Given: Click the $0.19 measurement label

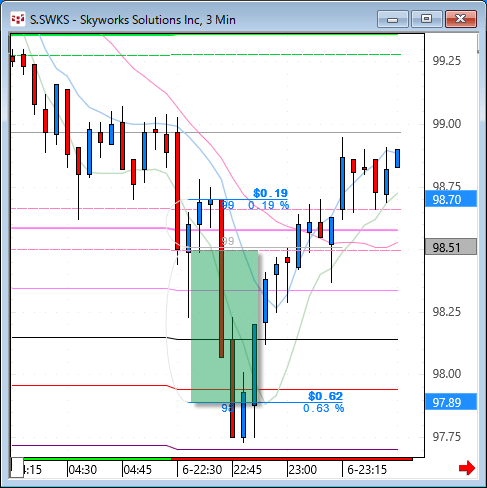Looking at the screenshot, I should pyautogui.click(x=270, y=193).
